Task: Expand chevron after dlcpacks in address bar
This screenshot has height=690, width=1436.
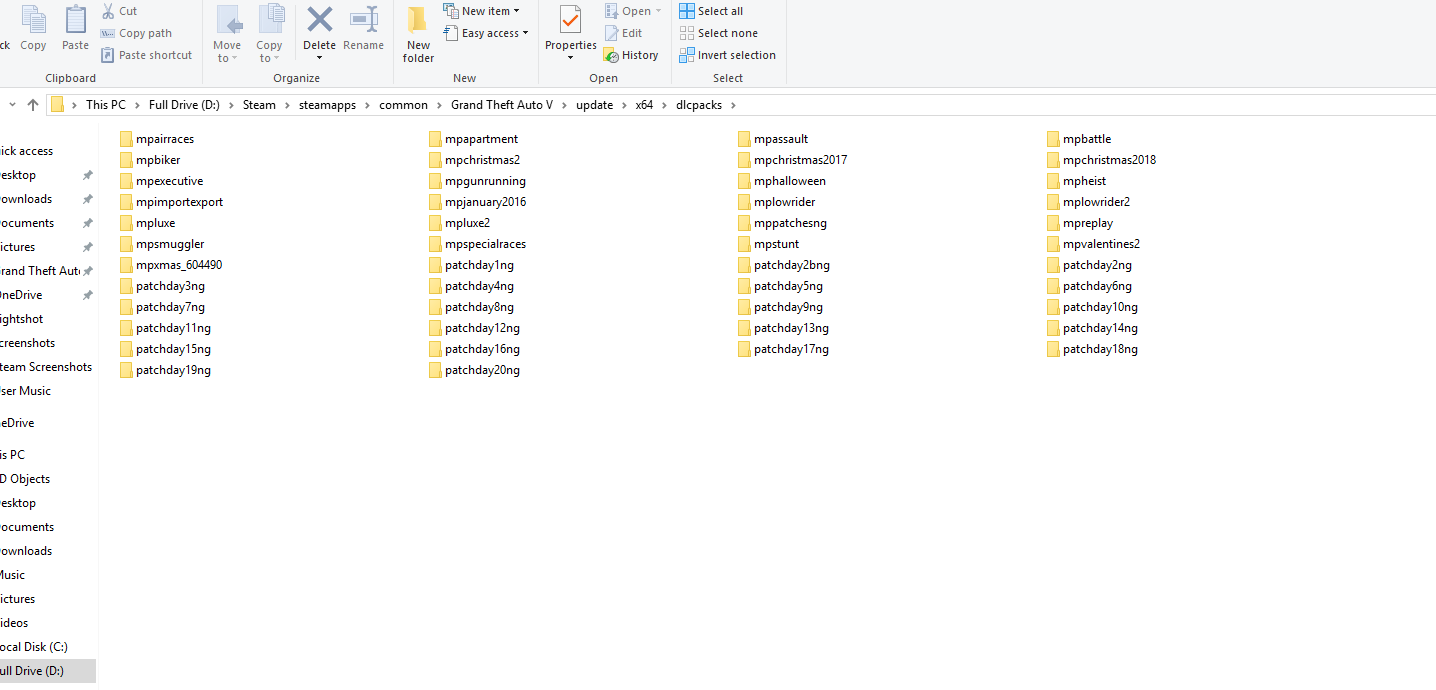Action: pos(733,105)
